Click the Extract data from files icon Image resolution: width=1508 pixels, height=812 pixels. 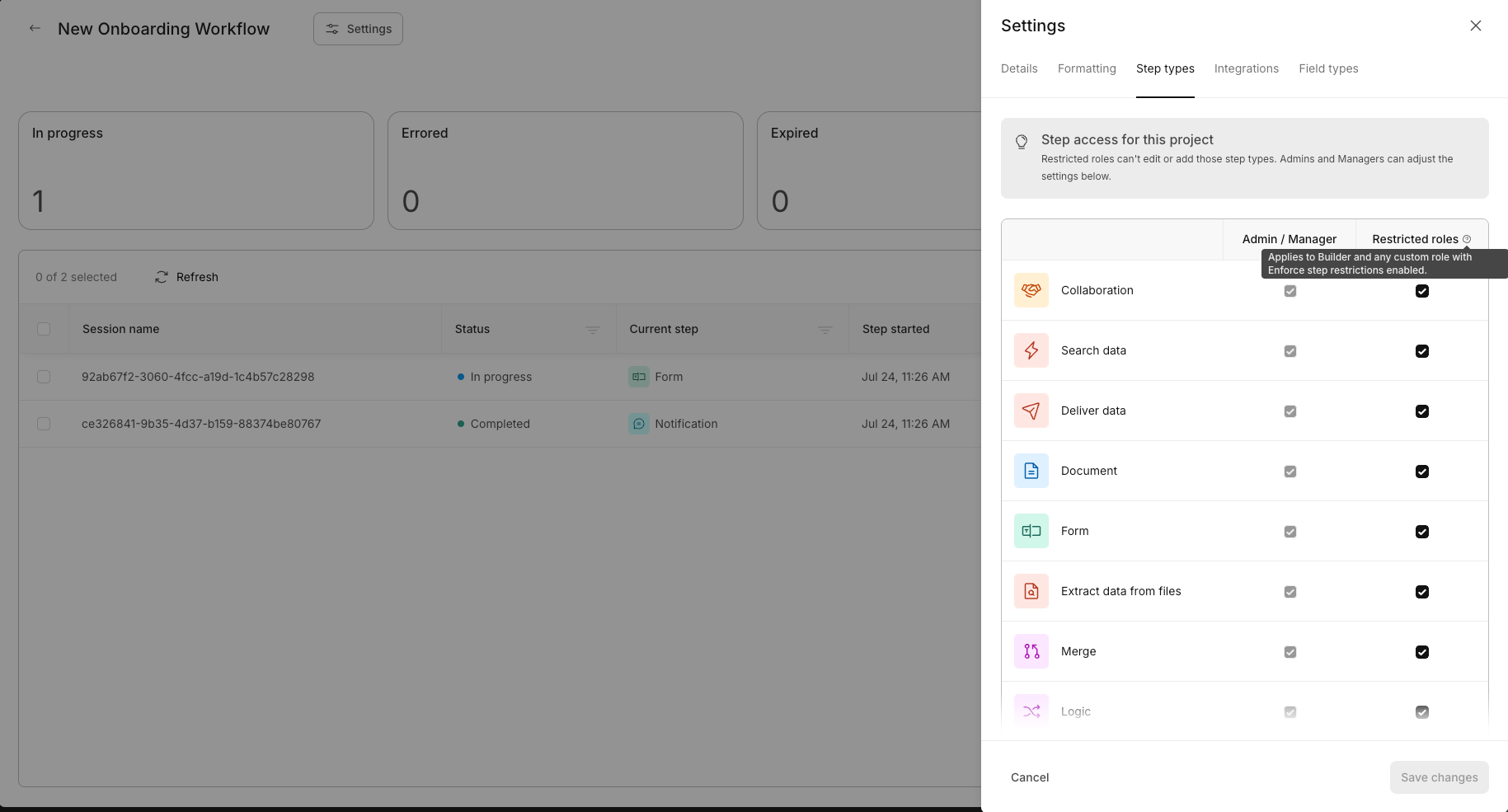1031,591
